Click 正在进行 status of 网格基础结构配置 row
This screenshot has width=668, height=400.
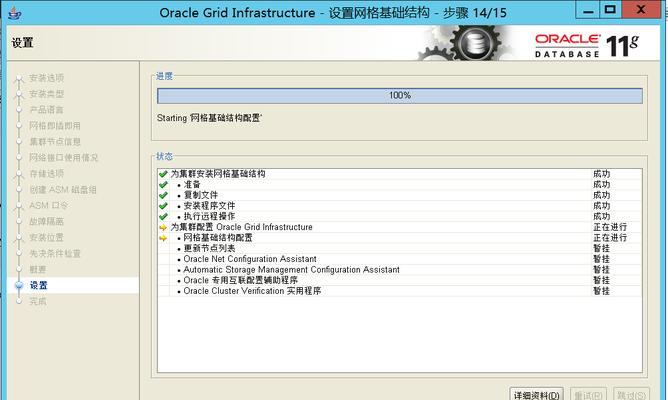tap(610, 238)
